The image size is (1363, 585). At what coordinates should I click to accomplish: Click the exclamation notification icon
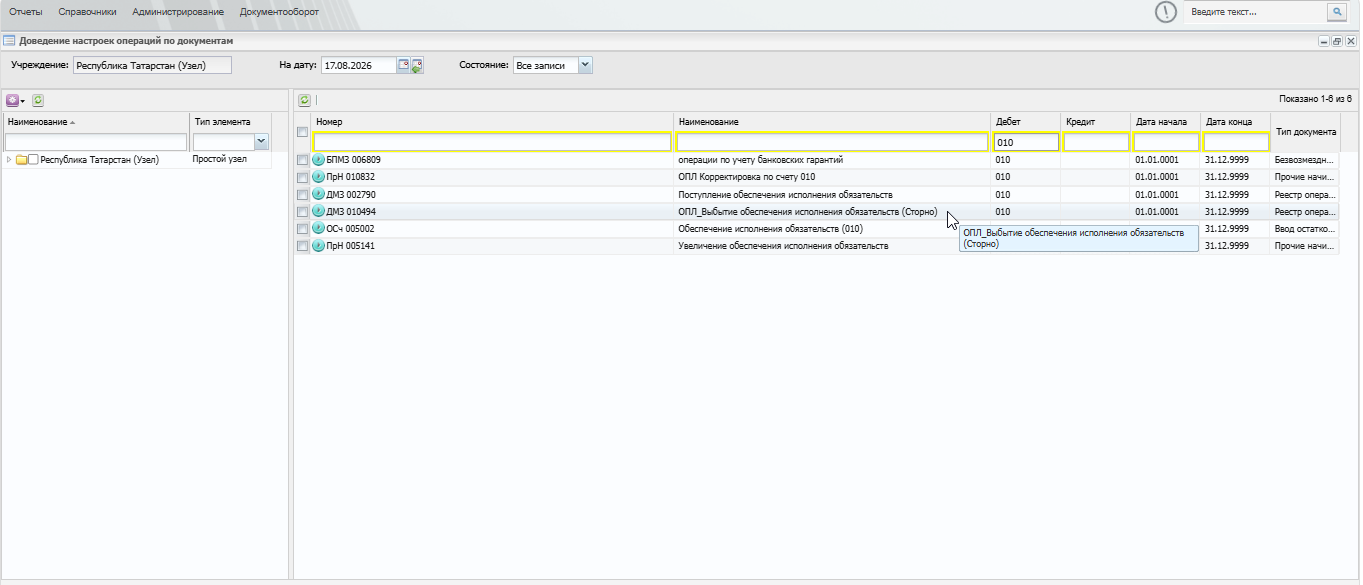[x=1165, y=12]
